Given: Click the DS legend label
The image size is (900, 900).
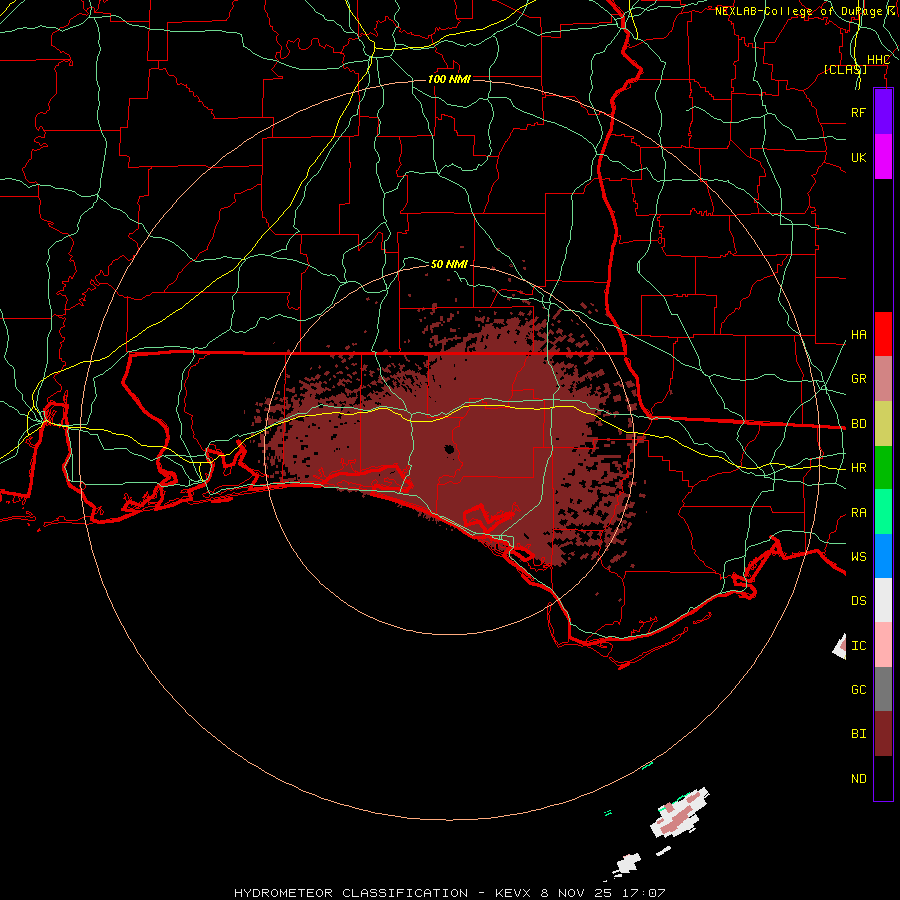Looking at the screenshot, I should coord(858,601).
